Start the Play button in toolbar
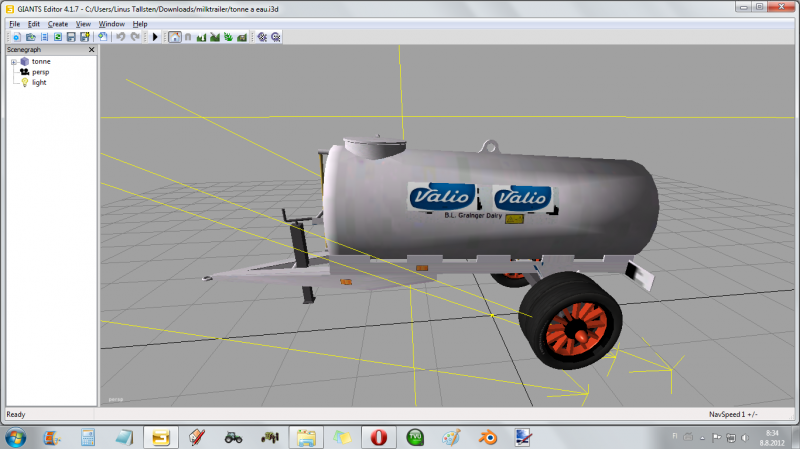800x449 pixels. (x=155, y=37)
